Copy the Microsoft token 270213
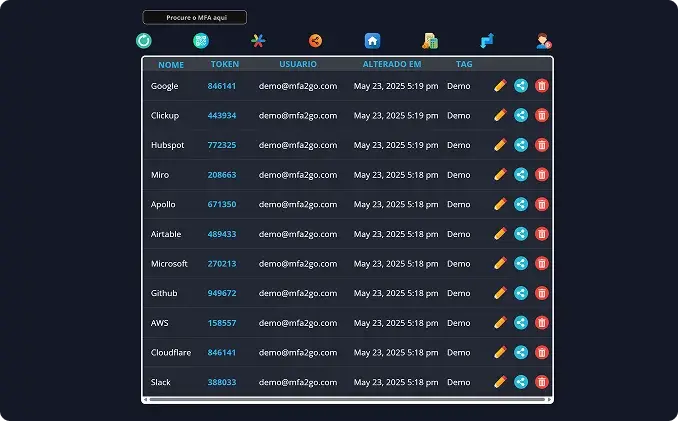This screenshot has height=421, width=678. click(222, 263)
